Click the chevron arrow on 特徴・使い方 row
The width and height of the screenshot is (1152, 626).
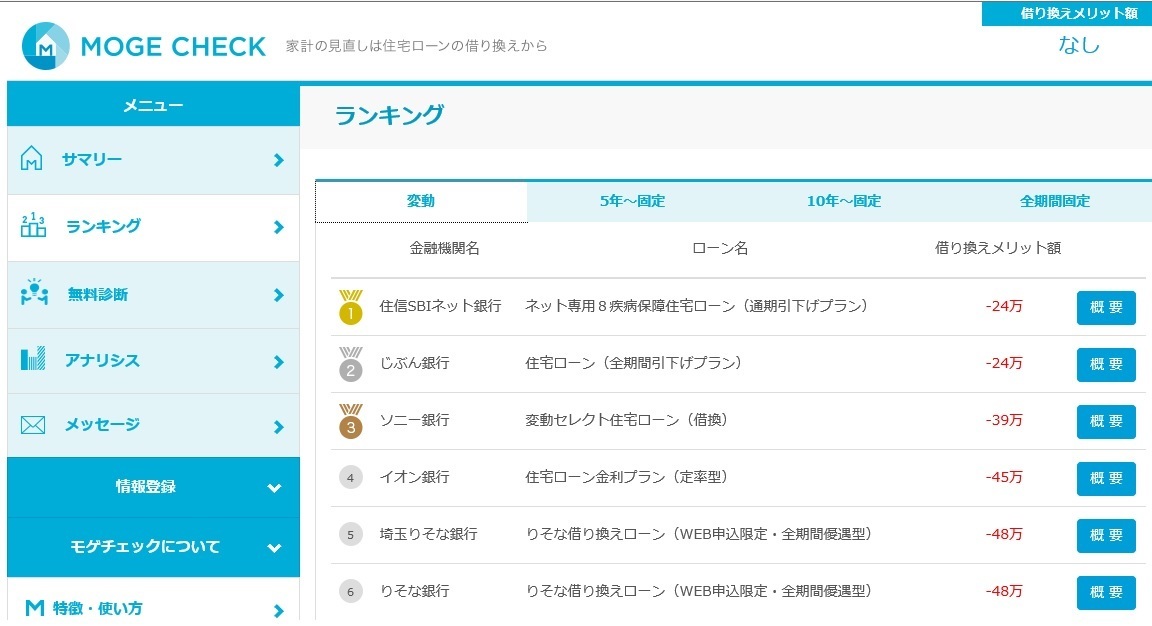pos(278,611)
